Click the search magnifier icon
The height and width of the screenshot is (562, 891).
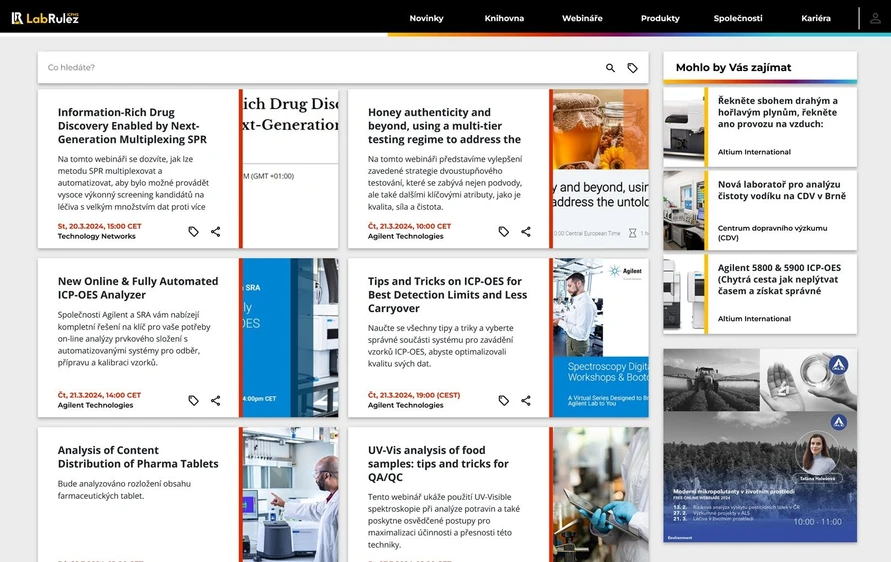[610, 68]
